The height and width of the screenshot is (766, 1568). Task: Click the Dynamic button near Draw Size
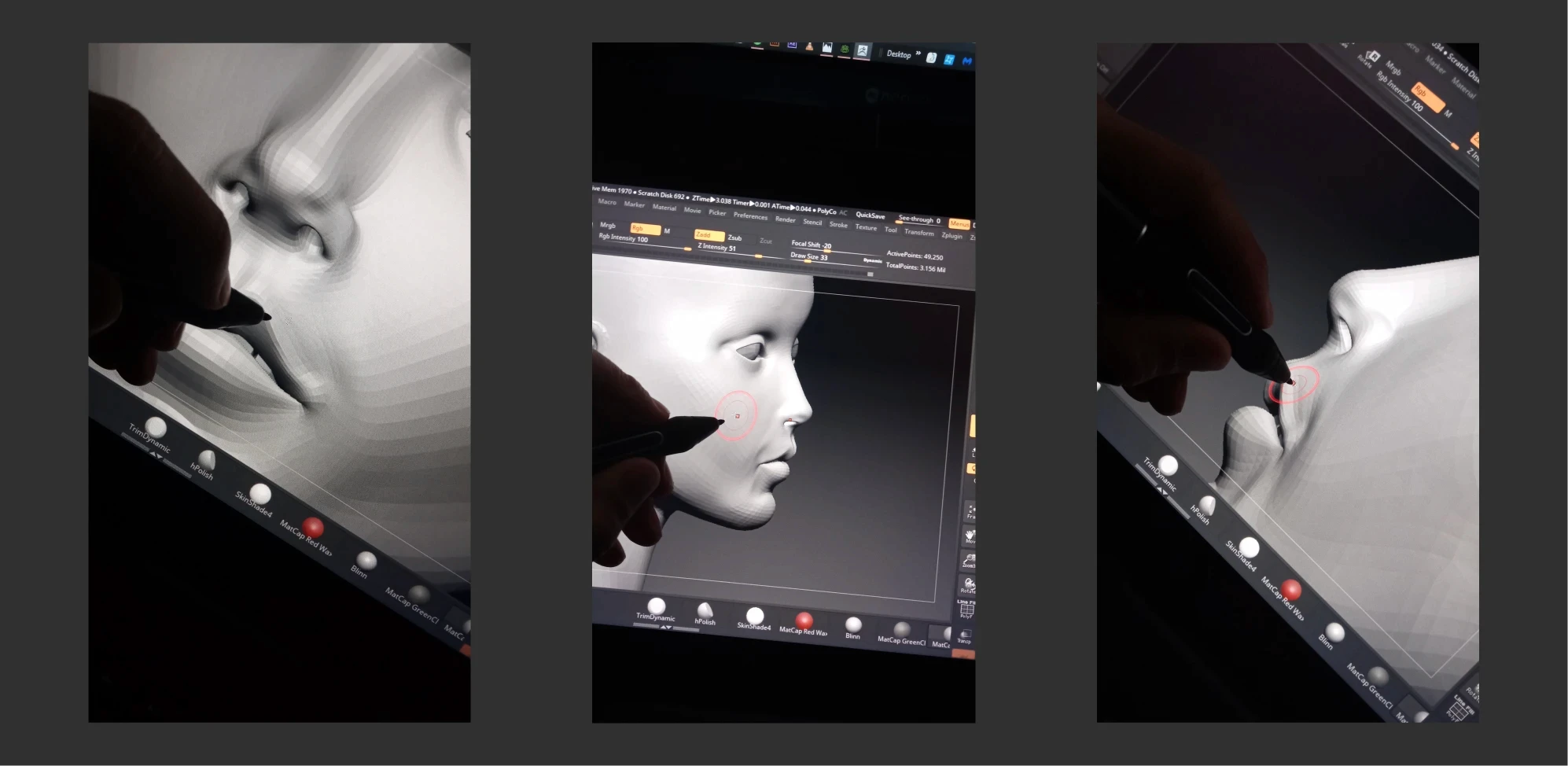tap(872, 260)
